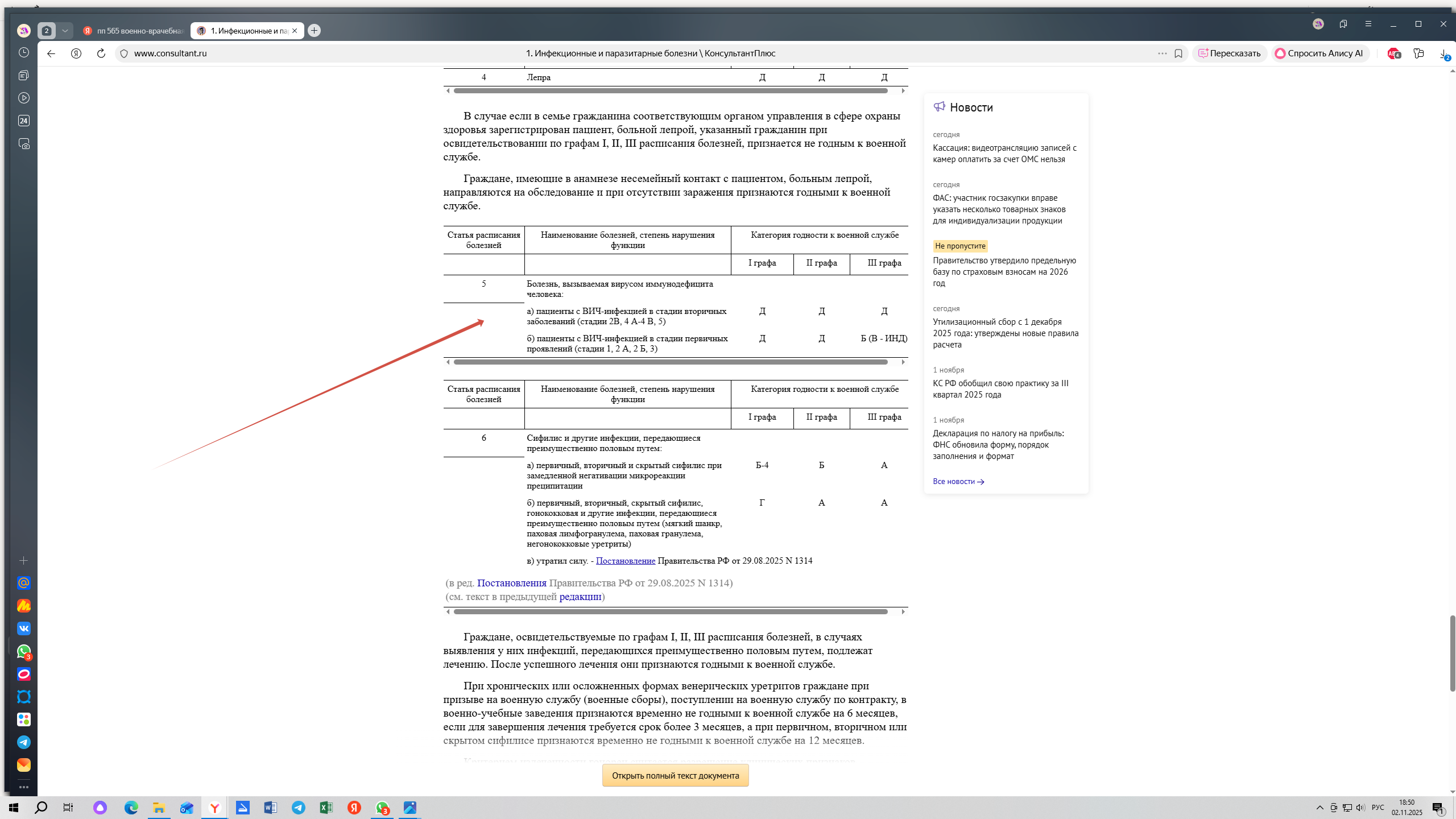Open the profile avatar at top left
The width and height of the screenshot is (1456, 819).
(24, 31)
